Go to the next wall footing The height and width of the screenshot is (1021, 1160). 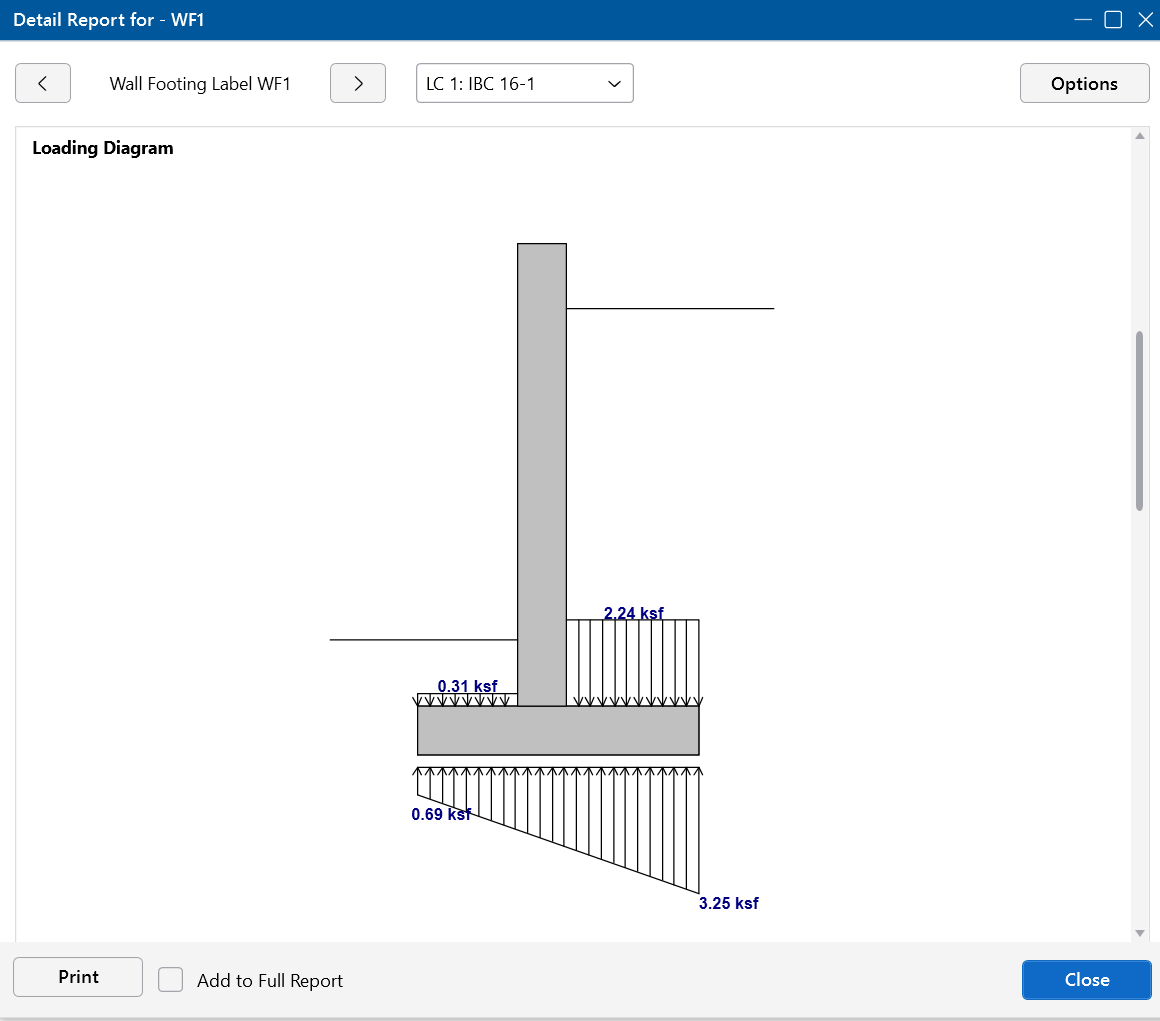coord(358,84)
